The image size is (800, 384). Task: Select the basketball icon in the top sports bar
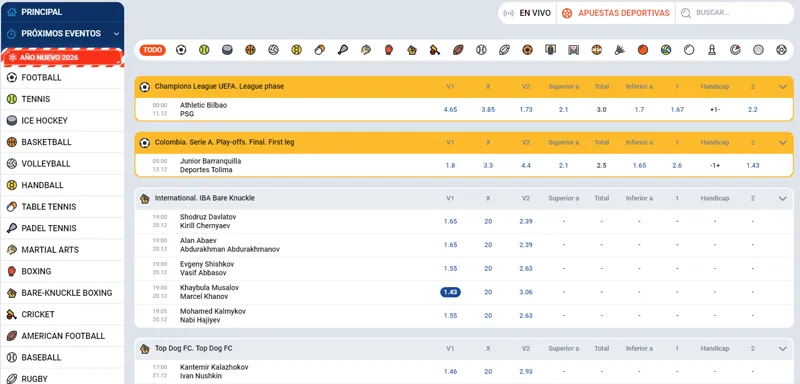point(250,50)
